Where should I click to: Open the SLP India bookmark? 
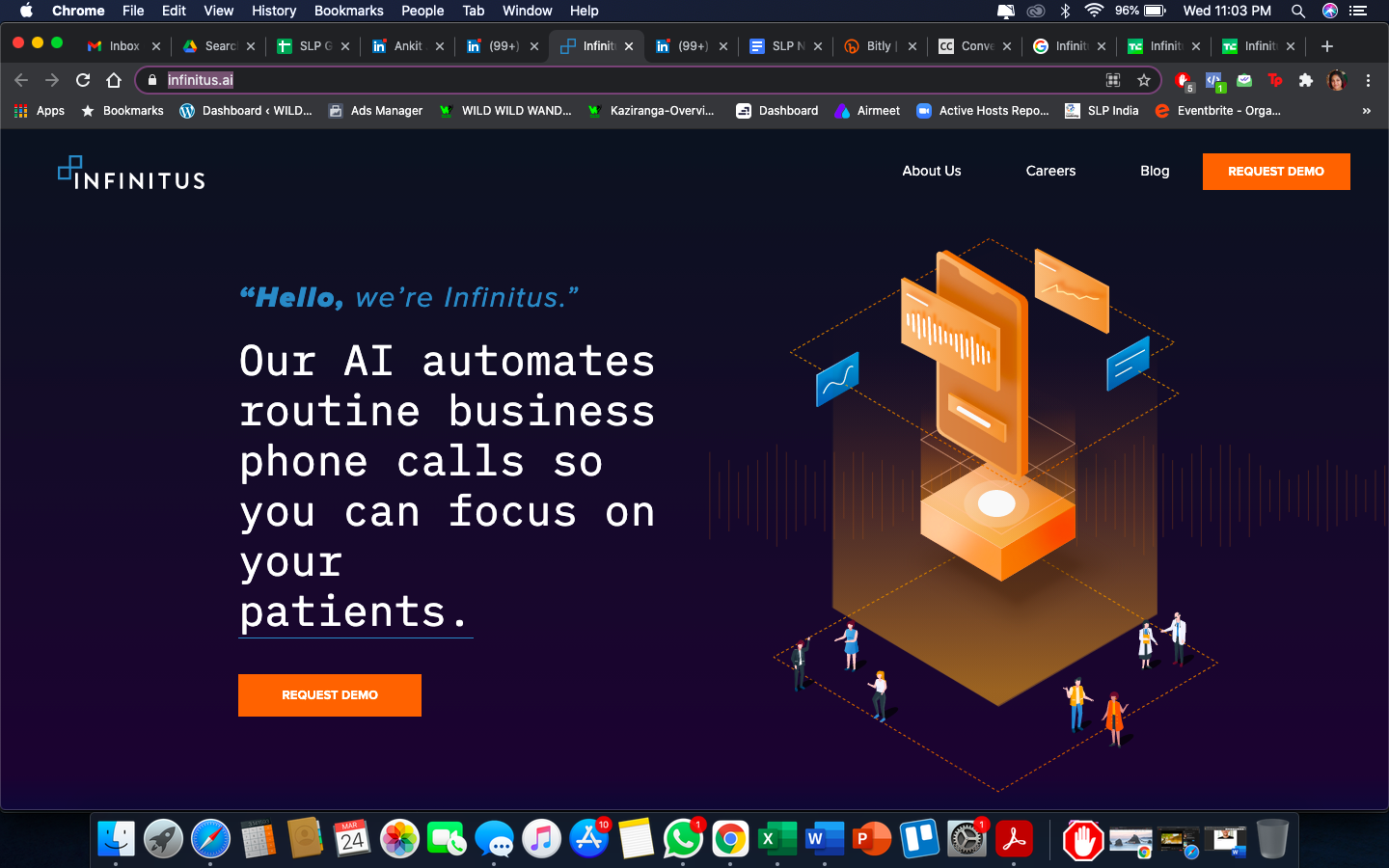[1103, 111]
